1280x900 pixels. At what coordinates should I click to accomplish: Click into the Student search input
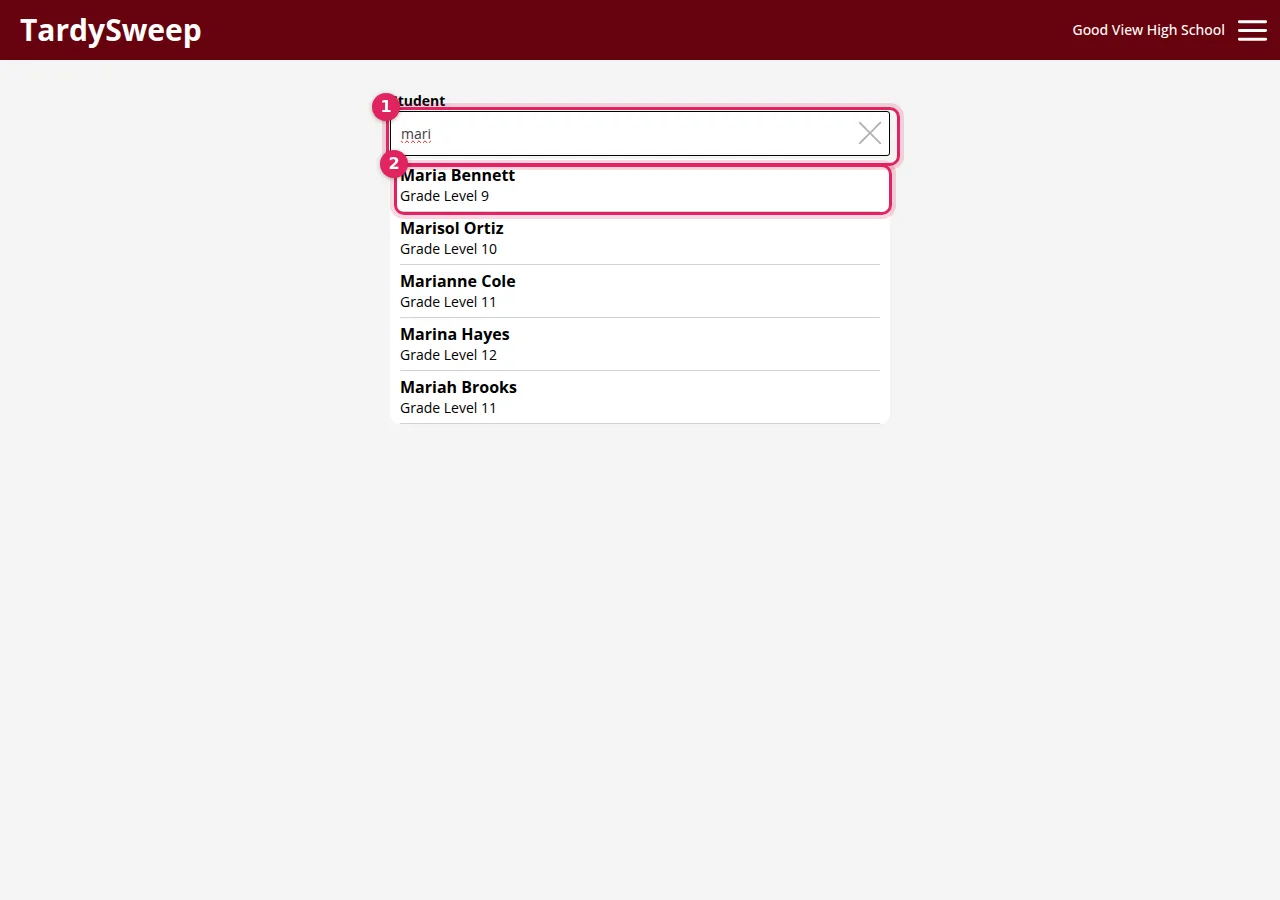640,133
